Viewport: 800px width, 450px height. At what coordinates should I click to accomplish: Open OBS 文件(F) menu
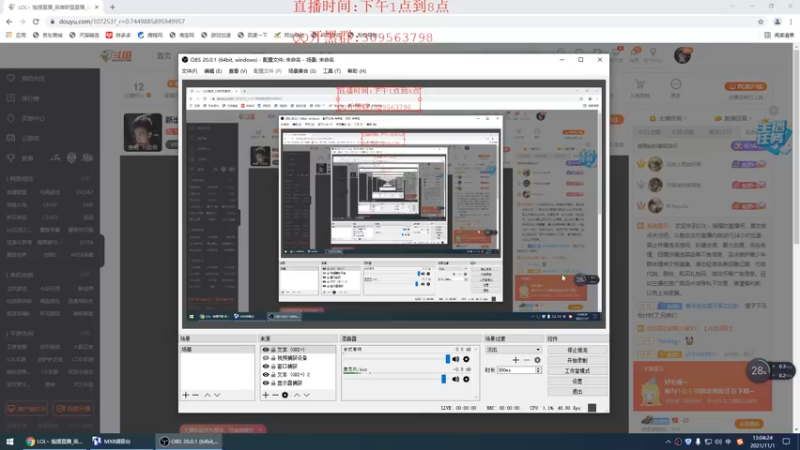pyautogui.click(x=189, y=71)
